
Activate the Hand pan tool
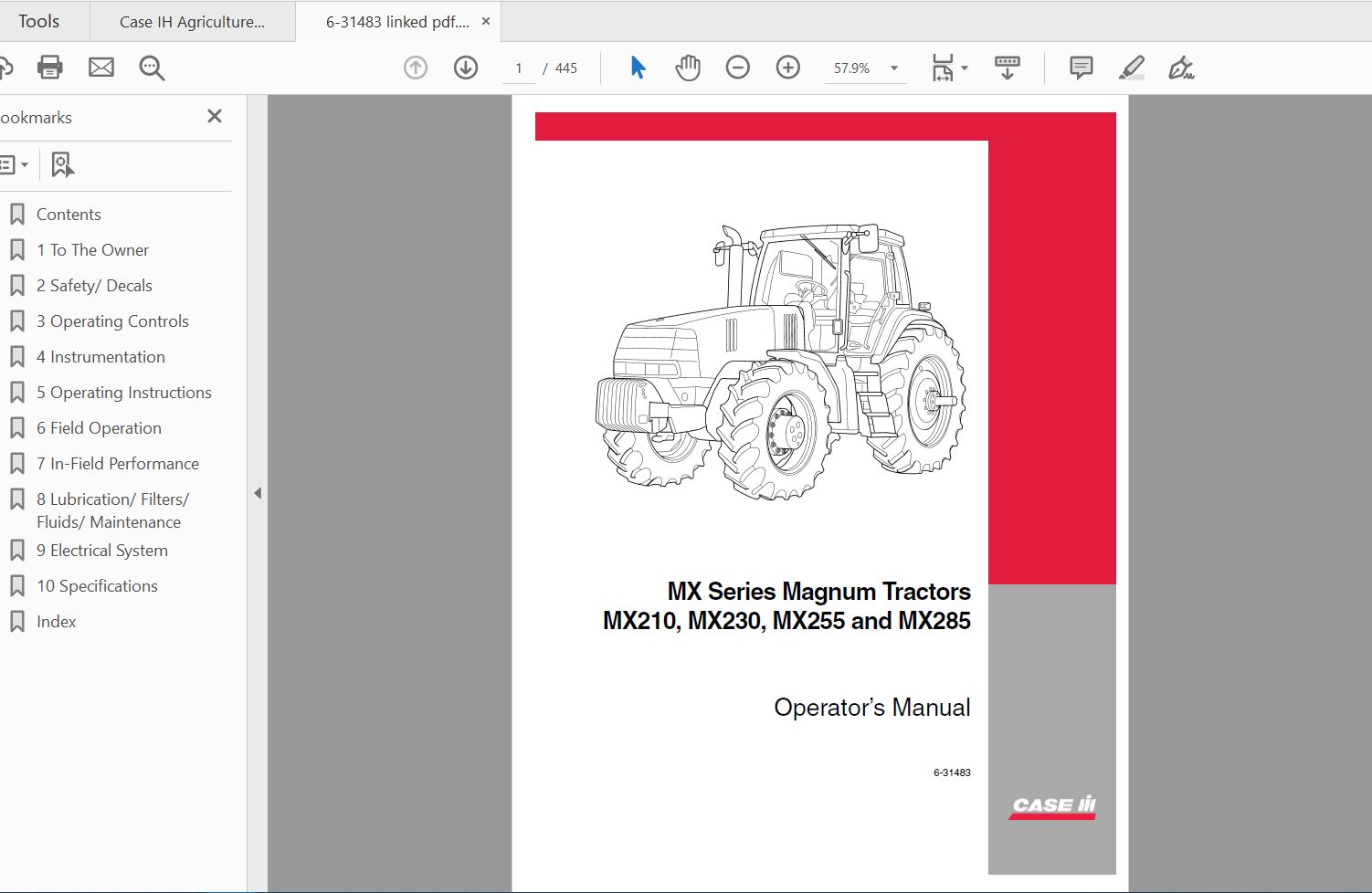(687, 68)
